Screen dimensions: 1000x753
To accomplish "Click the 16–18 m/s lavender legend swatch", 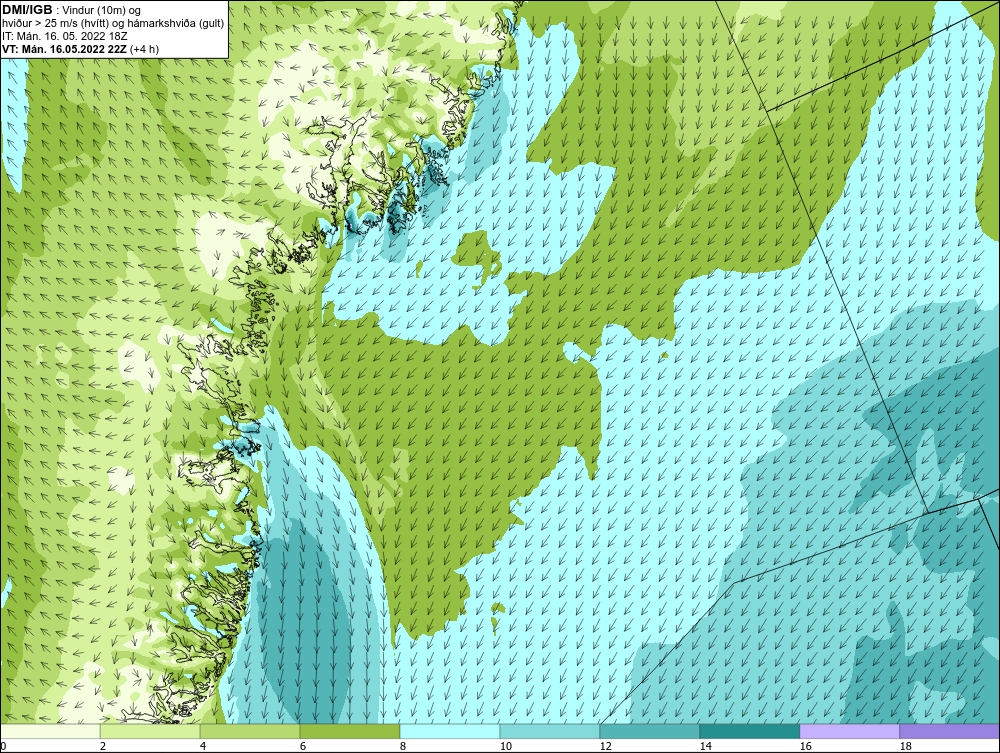I will pos(849,731).
